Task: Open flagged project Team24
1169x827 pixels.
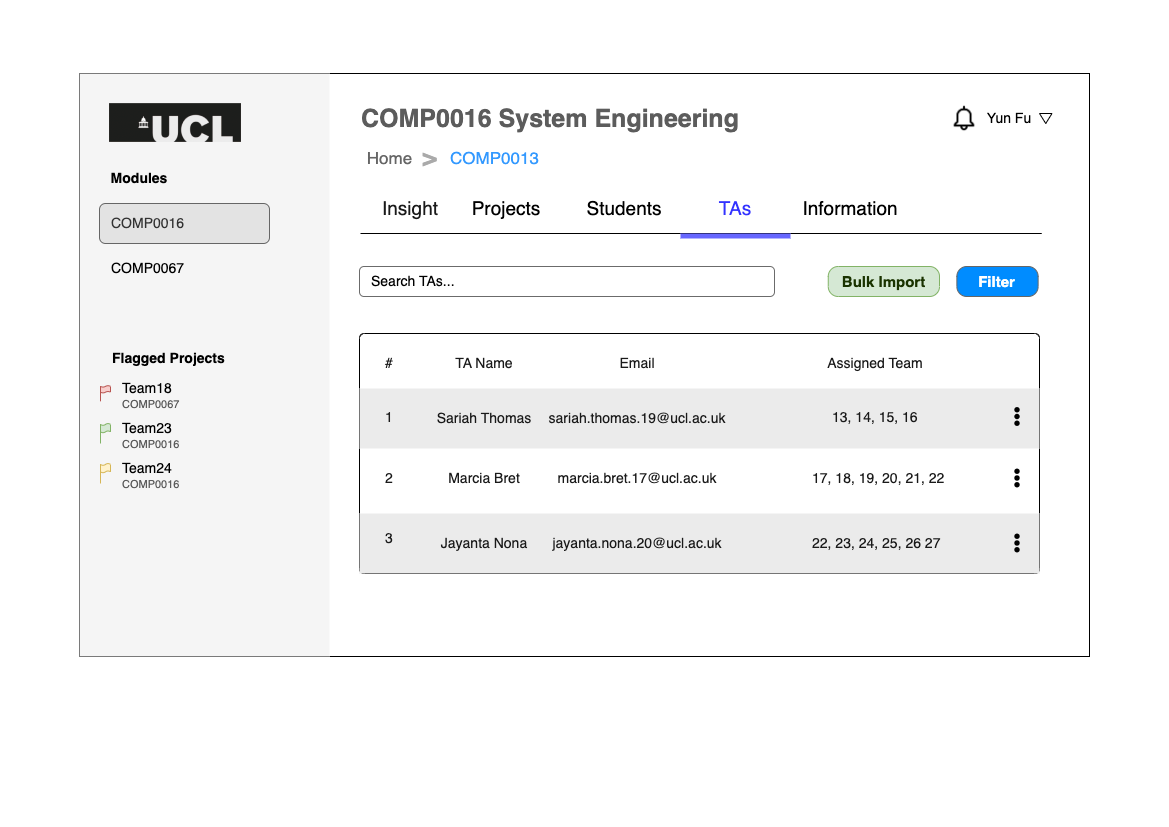Action: [147, 468]
